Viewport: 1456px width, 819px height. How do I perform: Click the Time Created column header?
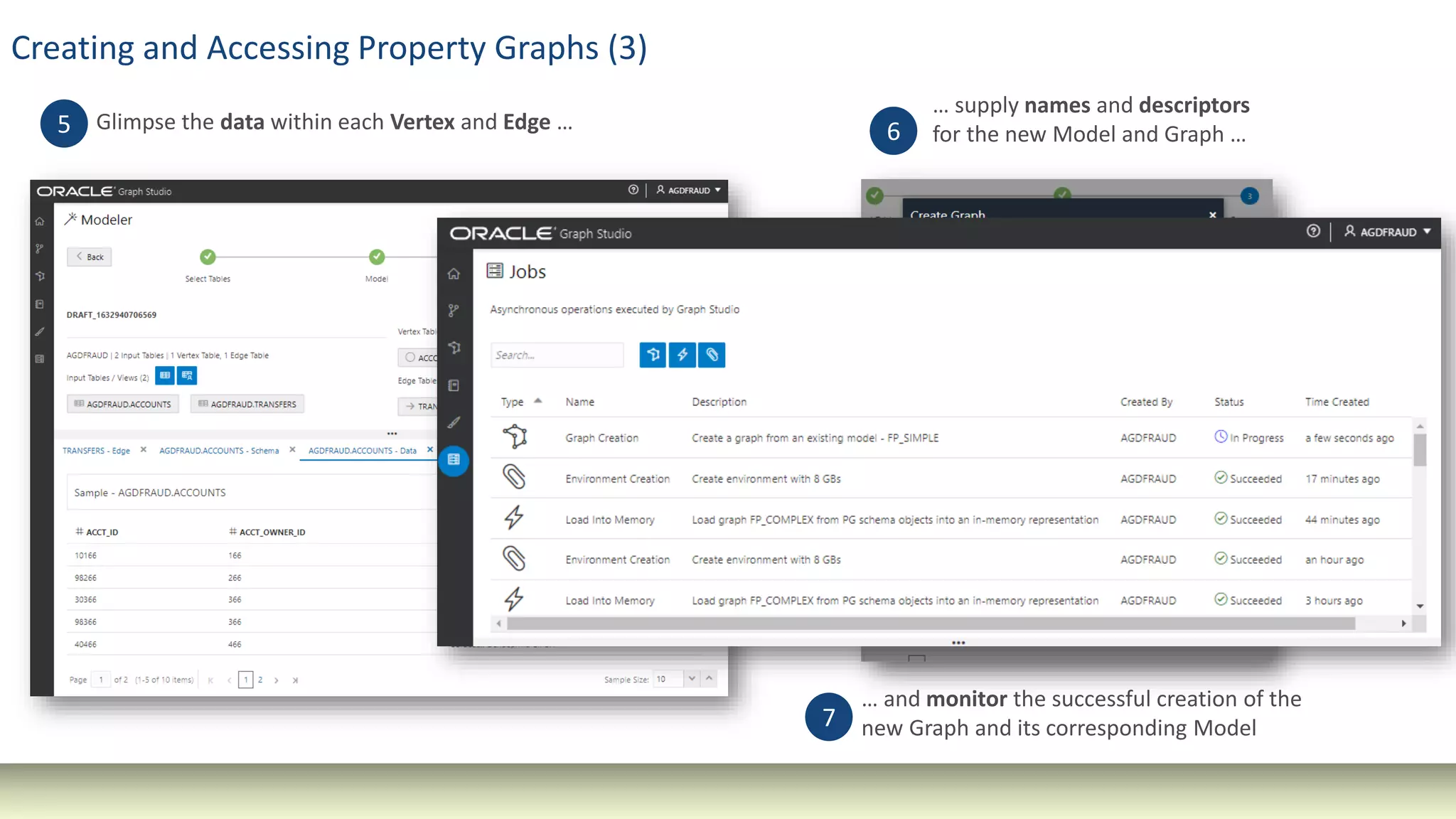coord(1337,402)
